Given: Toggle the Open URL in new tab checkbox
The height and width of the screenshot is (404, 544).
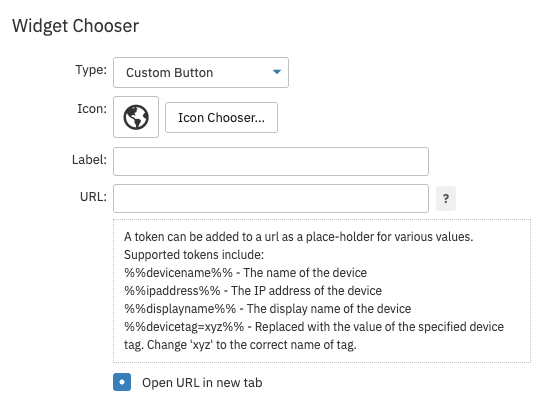Looking at the screenshot, I should coord(122,382).
